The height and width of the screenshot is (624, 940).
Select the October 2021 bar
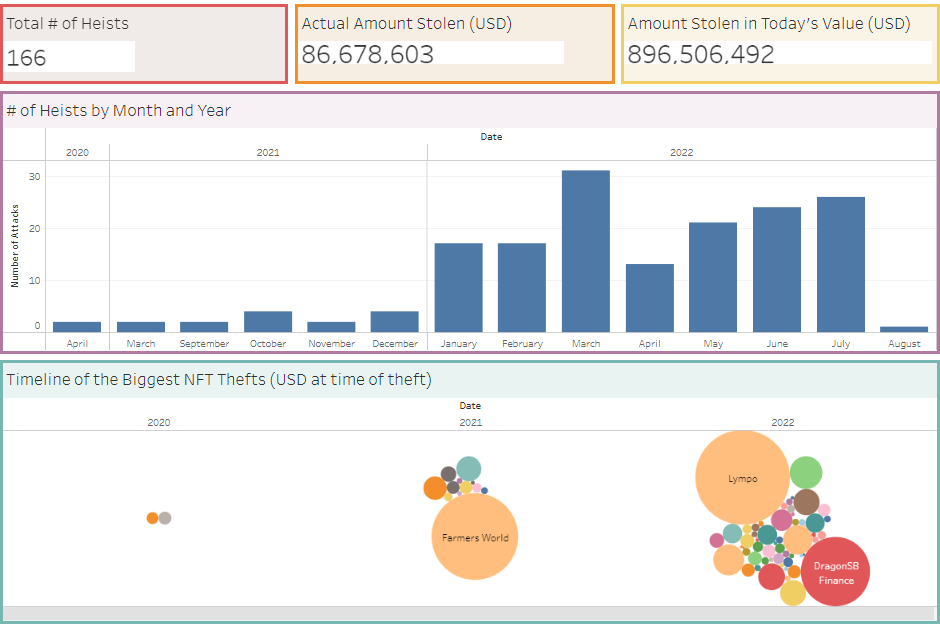coord(268,322)
